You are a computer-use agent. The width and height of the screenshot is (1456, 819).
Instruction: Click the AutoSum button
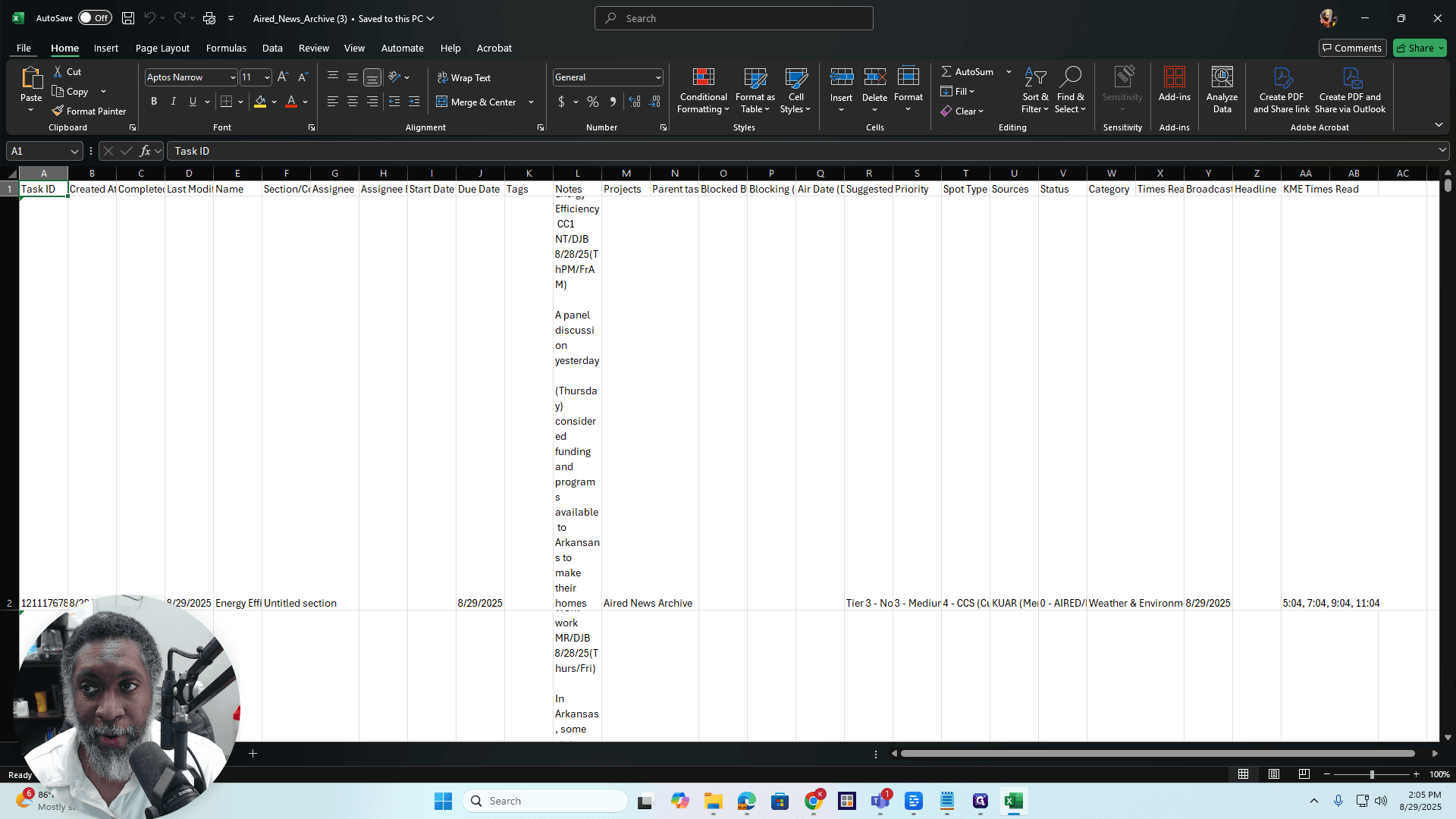tap(968, 71)
